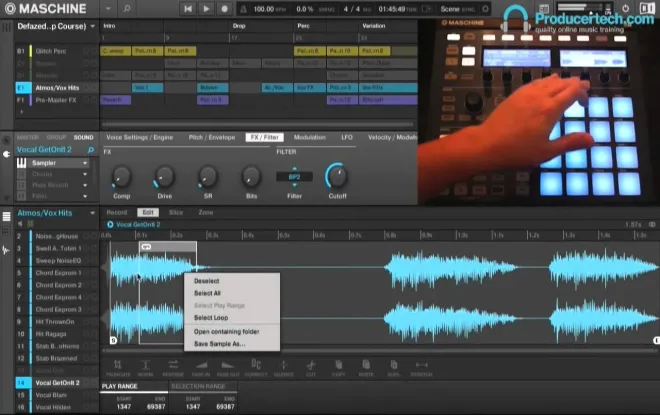Open the LFO parameter tab
Image resolution: width=660 pixels, height=415 pixels.
pyautogui.click(x=347, y=137)
